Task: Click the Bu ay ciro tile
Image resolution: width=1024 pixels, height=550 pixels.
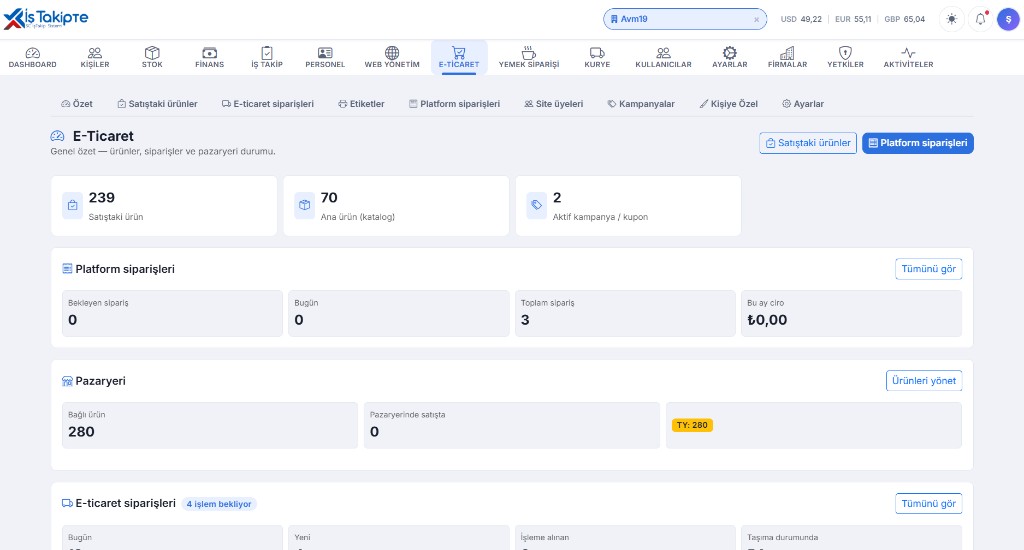Action: click(851, 314)
